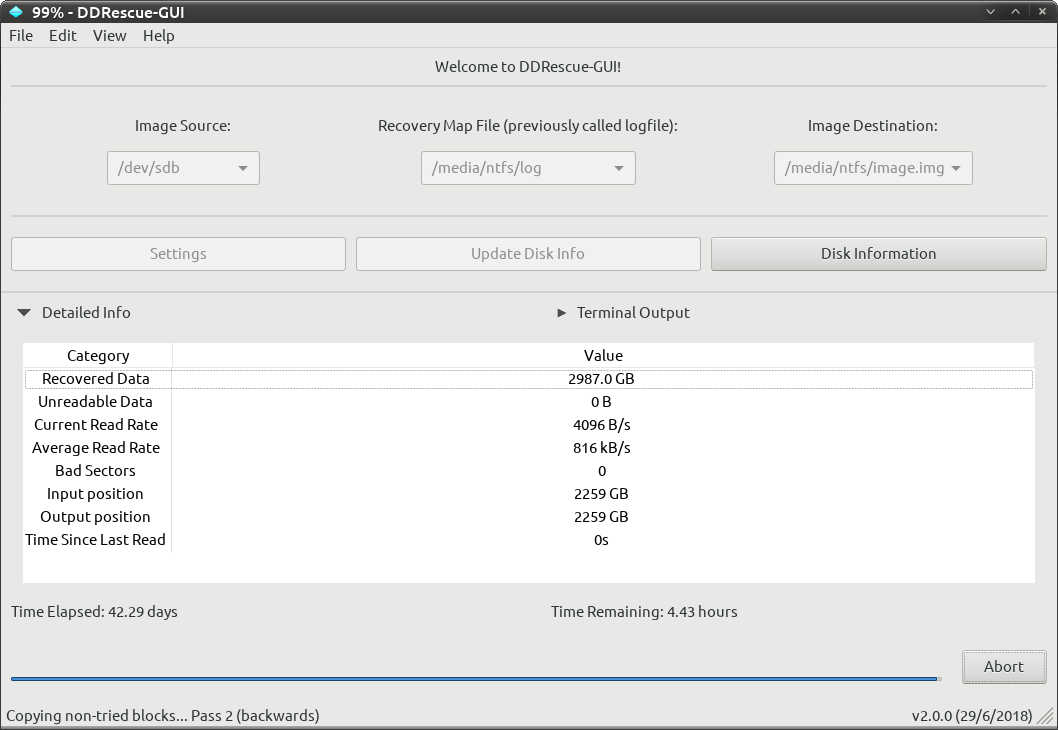Select the Current Read Rate row
1058x730 pixels.
528,425
